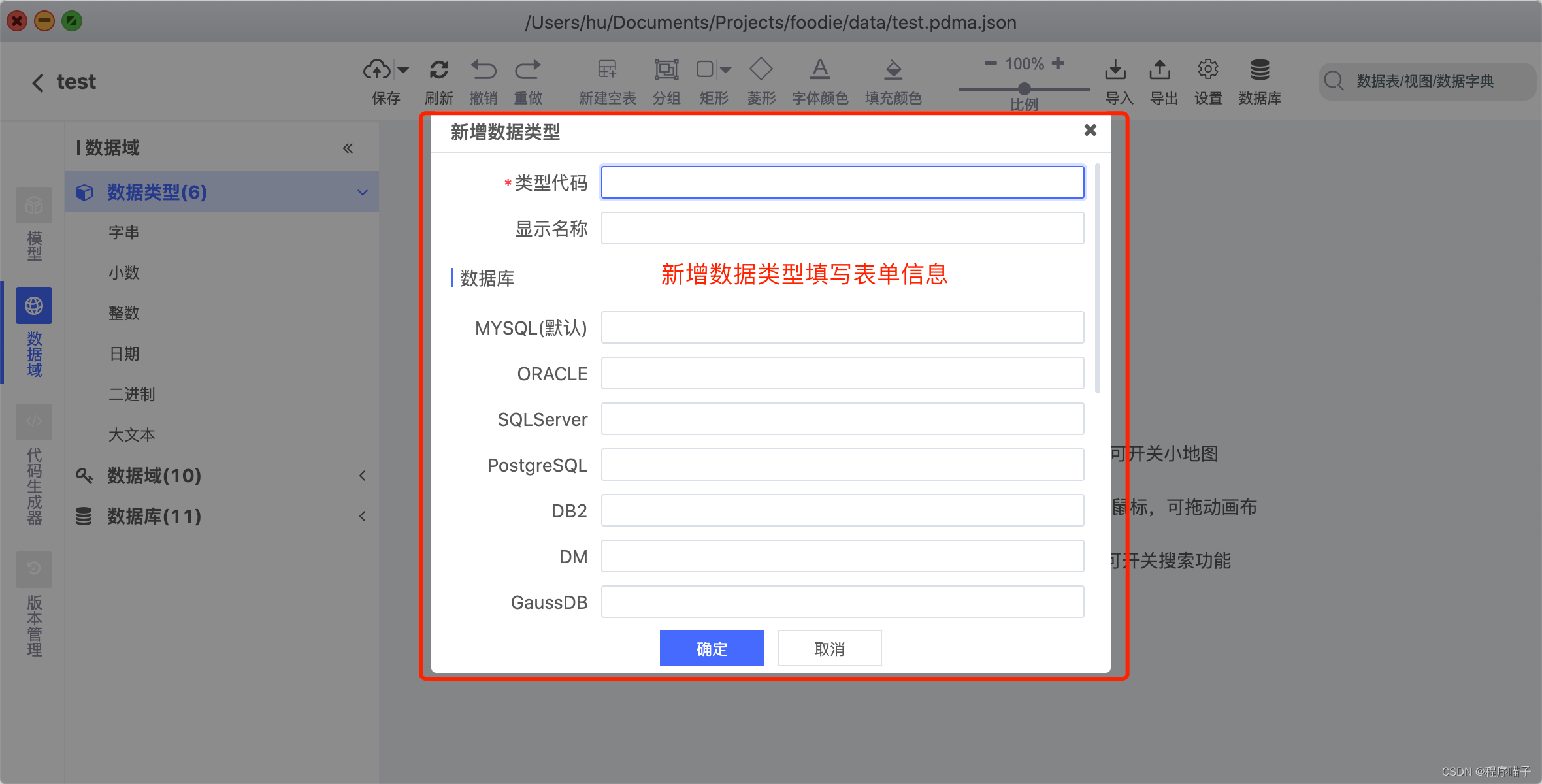
Task: Click the Refresh icon
Action: click(439, 69)
